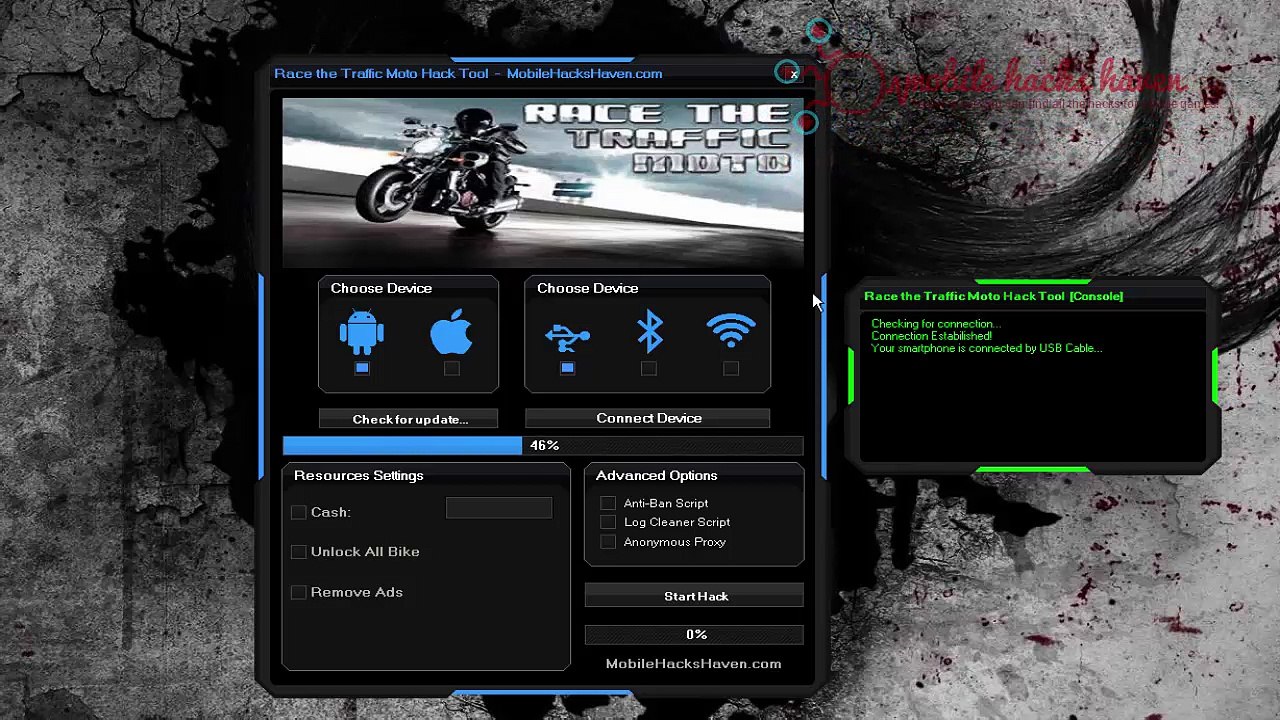Click the Resources Settings heading

pos(359,476)
